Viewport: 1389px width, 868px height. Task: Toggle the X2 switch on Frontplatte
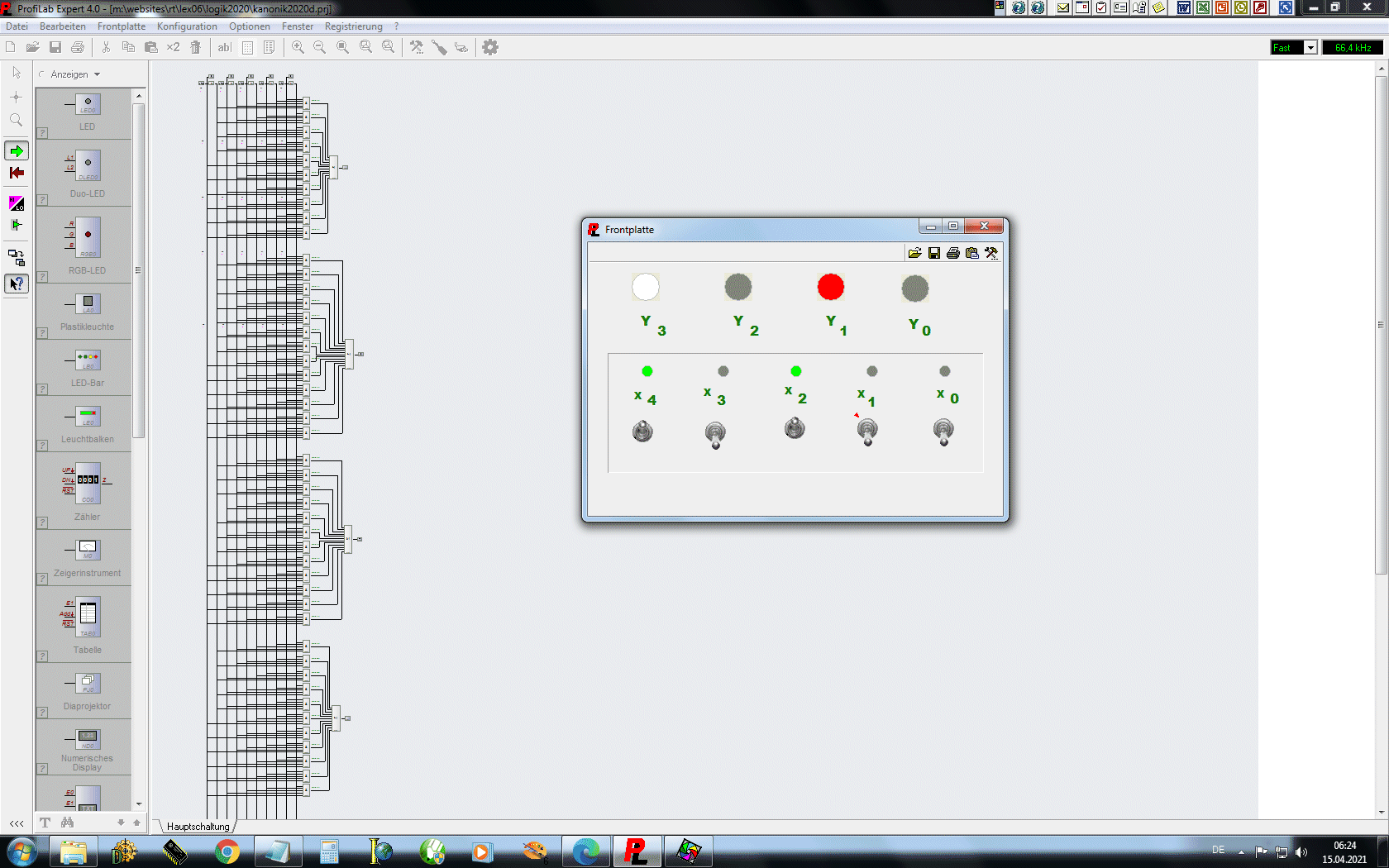pos(795,427)
